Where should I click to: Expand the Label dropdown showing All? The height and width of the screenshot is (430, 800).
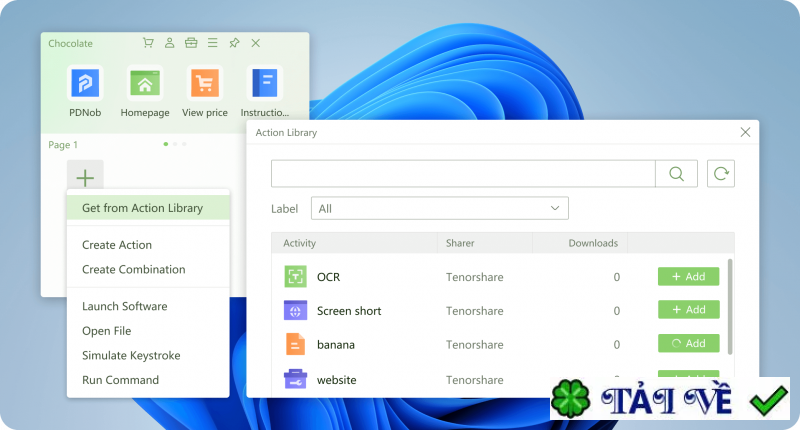(x=440, y=208)
